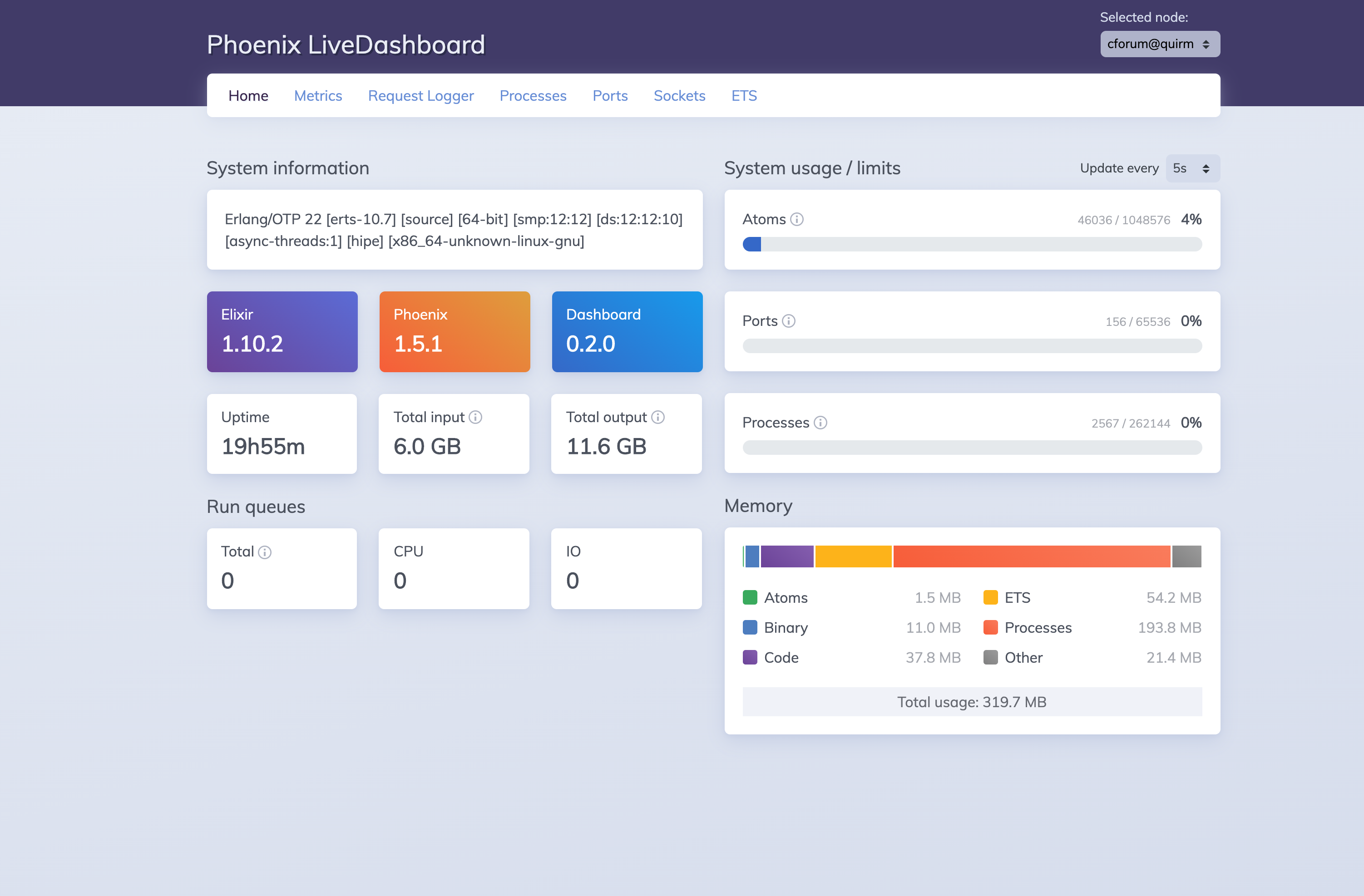Click the Processes memory color swatch

(x=990, y=627)
